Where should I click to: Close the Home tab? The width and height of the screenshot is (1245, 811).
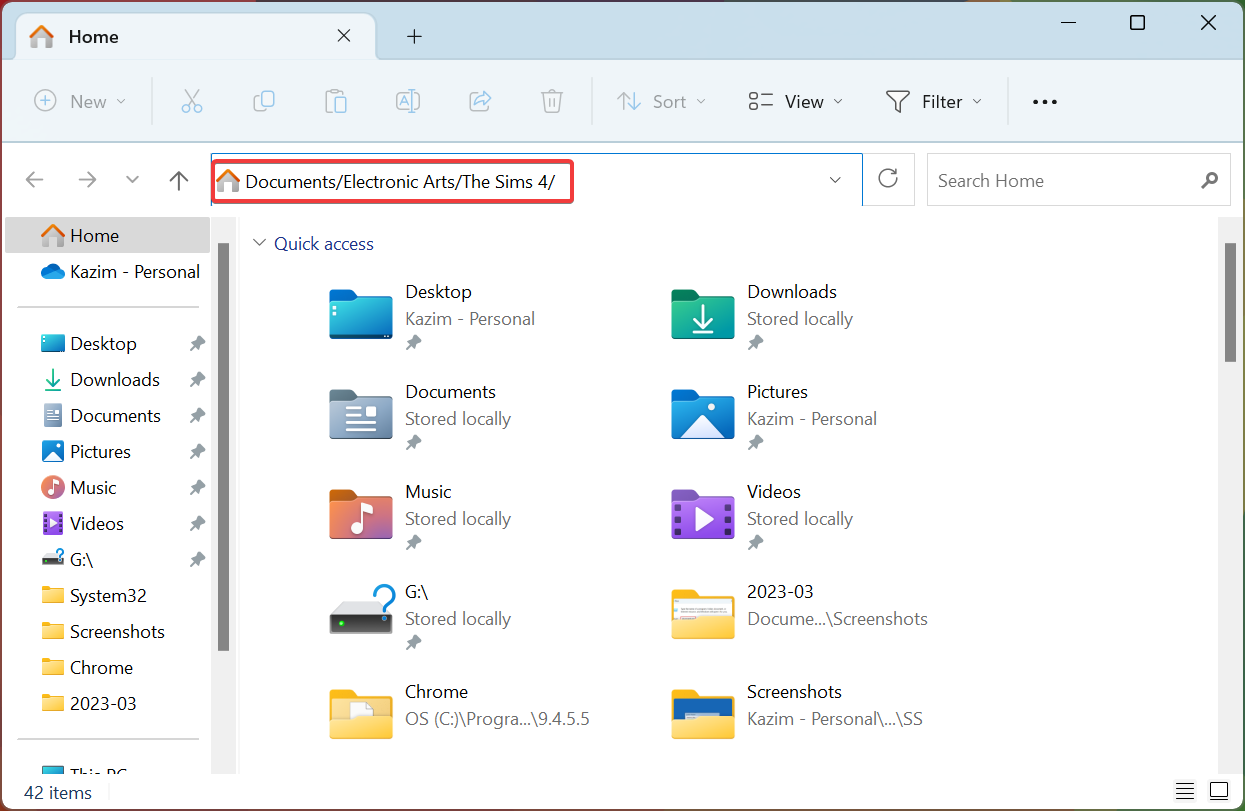click(x=343, y=36)
